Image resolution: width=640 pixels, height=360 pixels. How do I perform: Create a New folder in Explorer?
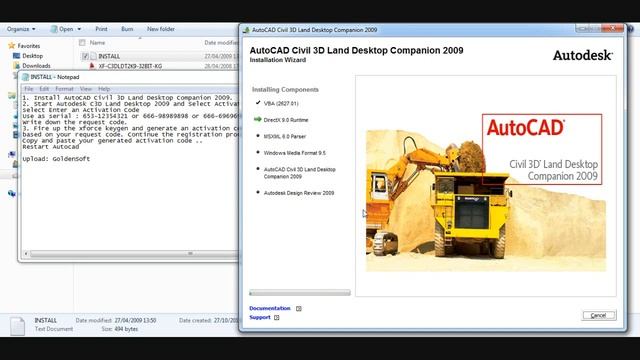(x=161, y=29)
